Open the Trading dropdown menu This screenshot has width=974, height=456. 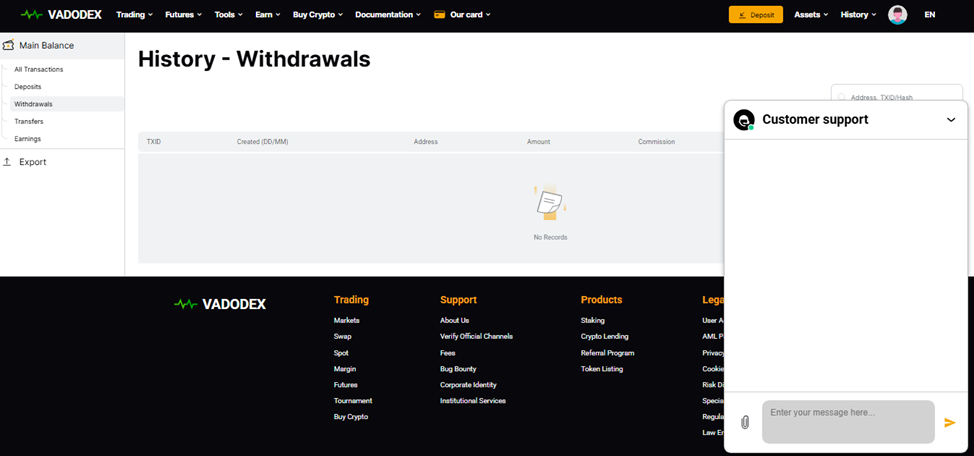pos(134,14)
